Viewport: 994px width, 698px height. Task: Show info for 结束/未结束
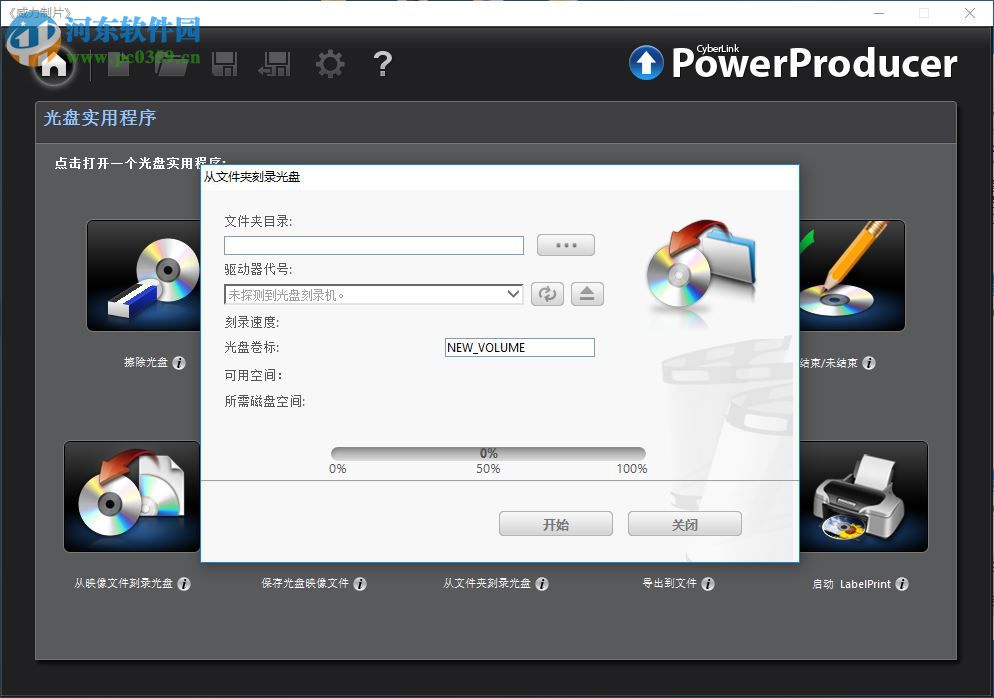[869, 363]
